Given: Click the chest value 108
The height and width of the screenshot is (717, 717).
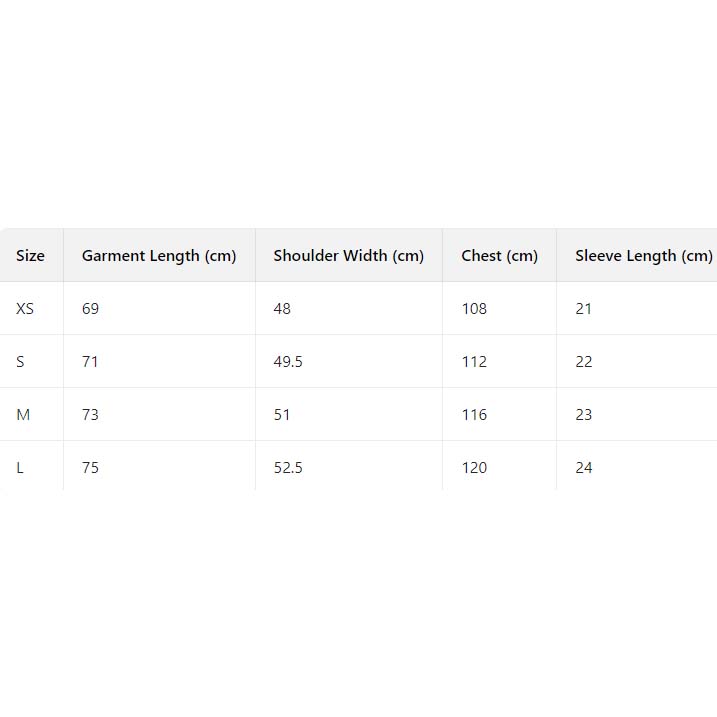Looking at the screenshot, I should 474,309.
